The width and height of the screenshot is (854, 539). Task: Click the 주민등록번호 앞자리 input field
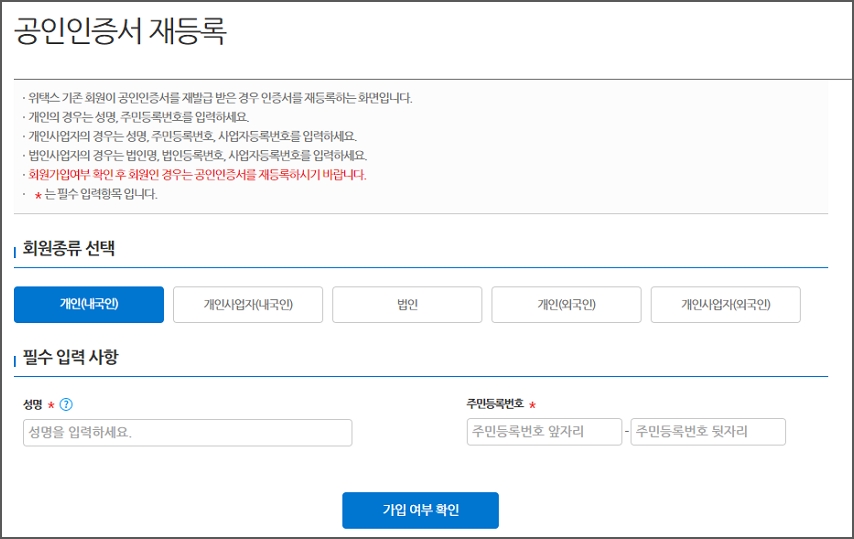[x=544, y=432]
